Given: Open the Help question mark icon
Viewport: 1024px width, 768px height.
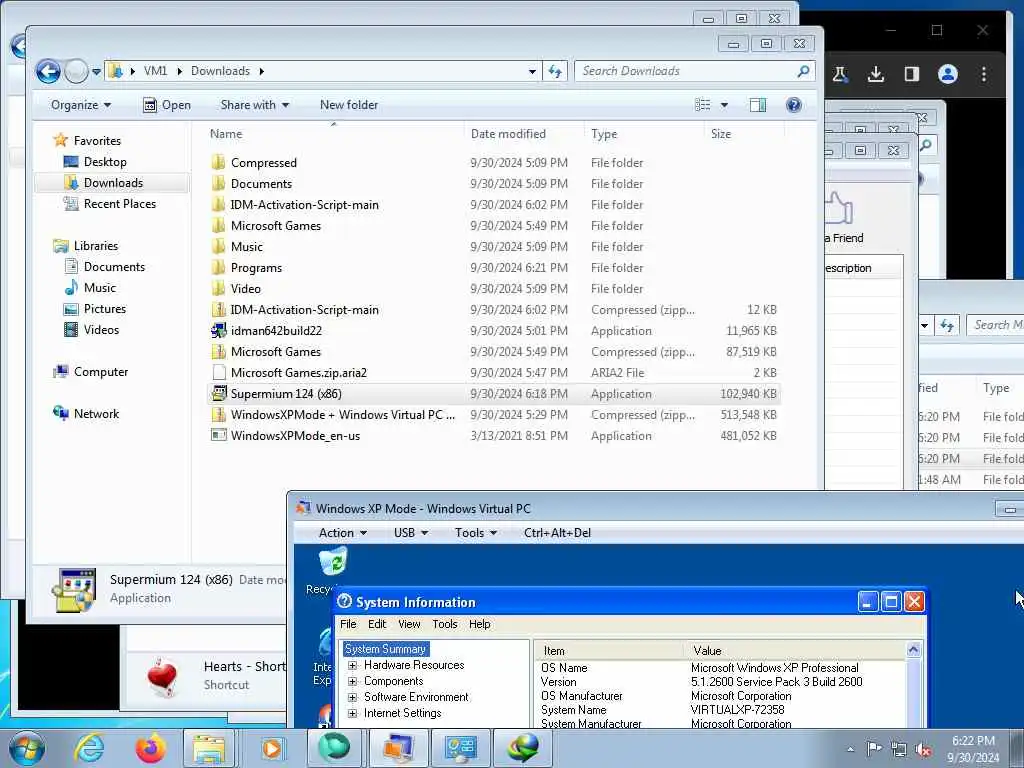Looking at the screenshot, I should tap(793, 105).
